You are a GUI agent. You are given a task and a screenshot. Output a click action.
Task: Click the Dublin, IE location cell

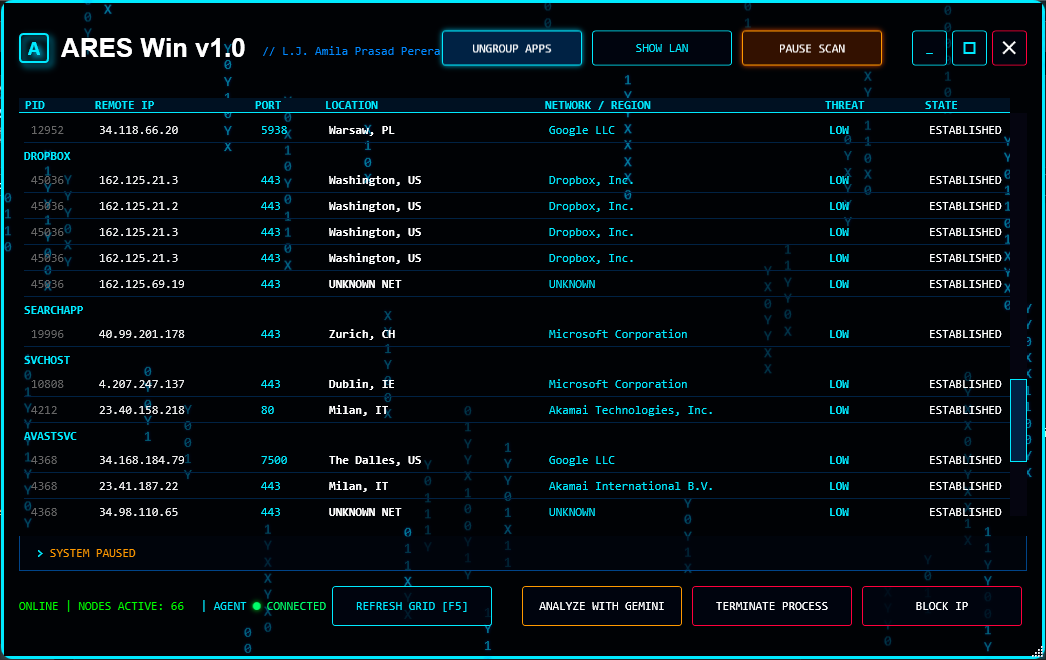pyautogui.click(x=361, y=384)
